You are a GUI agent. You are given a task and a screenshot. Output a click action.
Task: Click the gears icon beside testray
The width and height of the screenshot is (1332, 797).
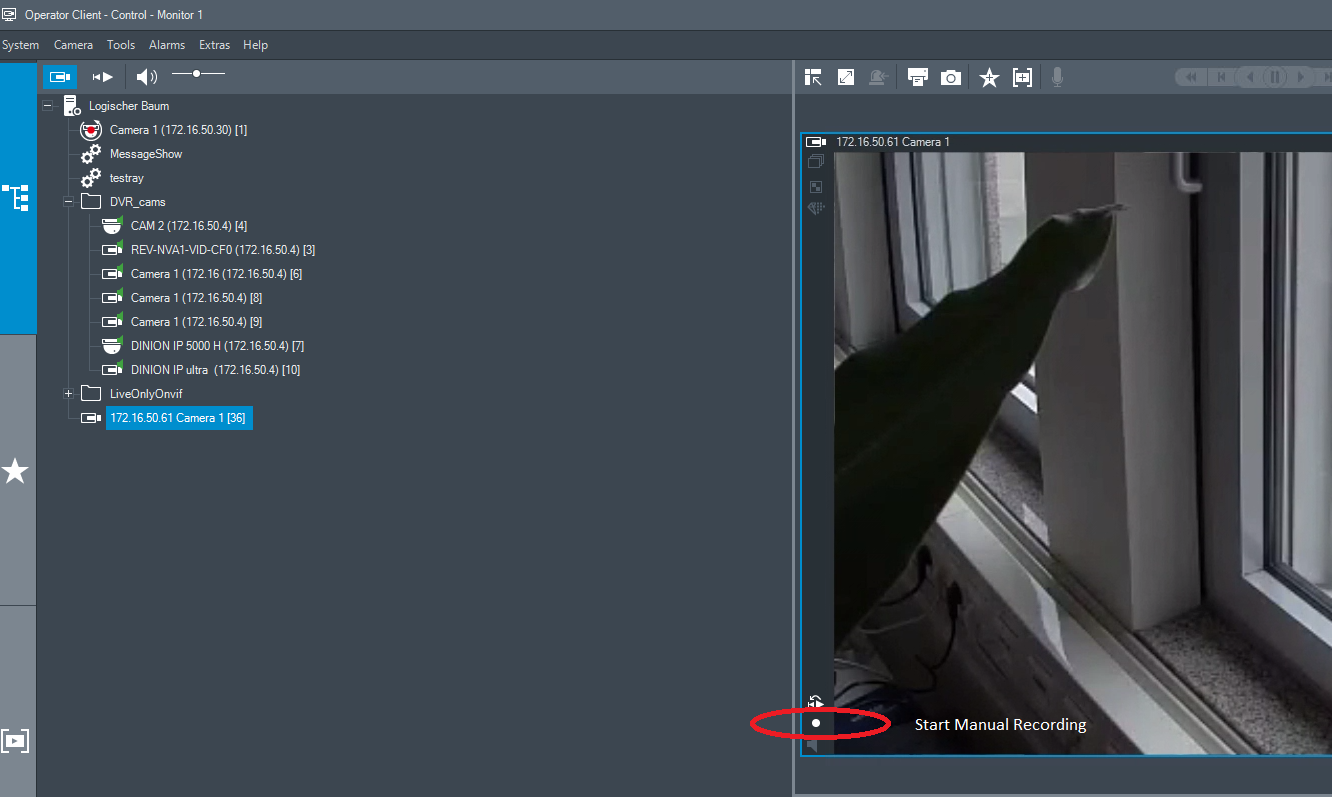coord(91,178)
